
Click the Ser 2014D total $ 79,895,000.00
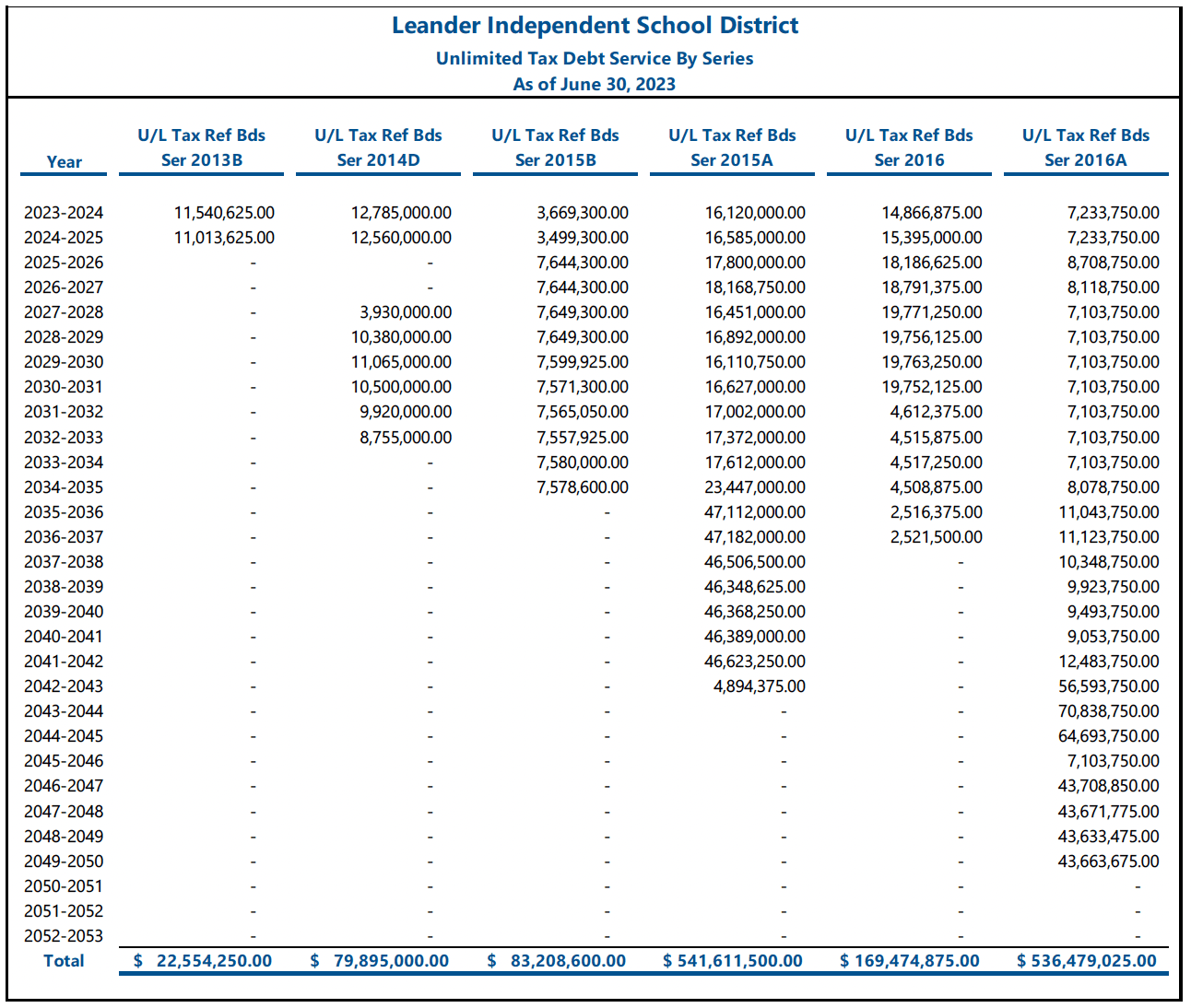[x=380, y=961]
